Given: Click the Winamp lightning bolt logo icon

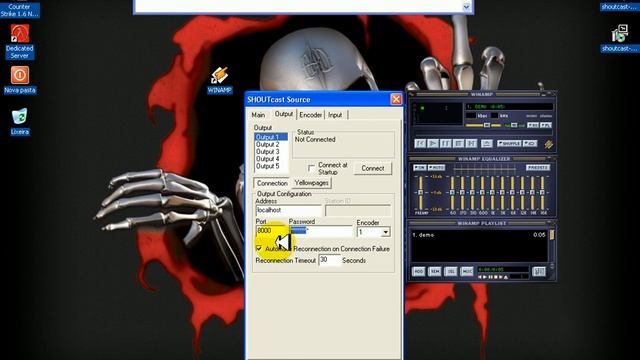Looking at the screenshot, I should [548, 144].
